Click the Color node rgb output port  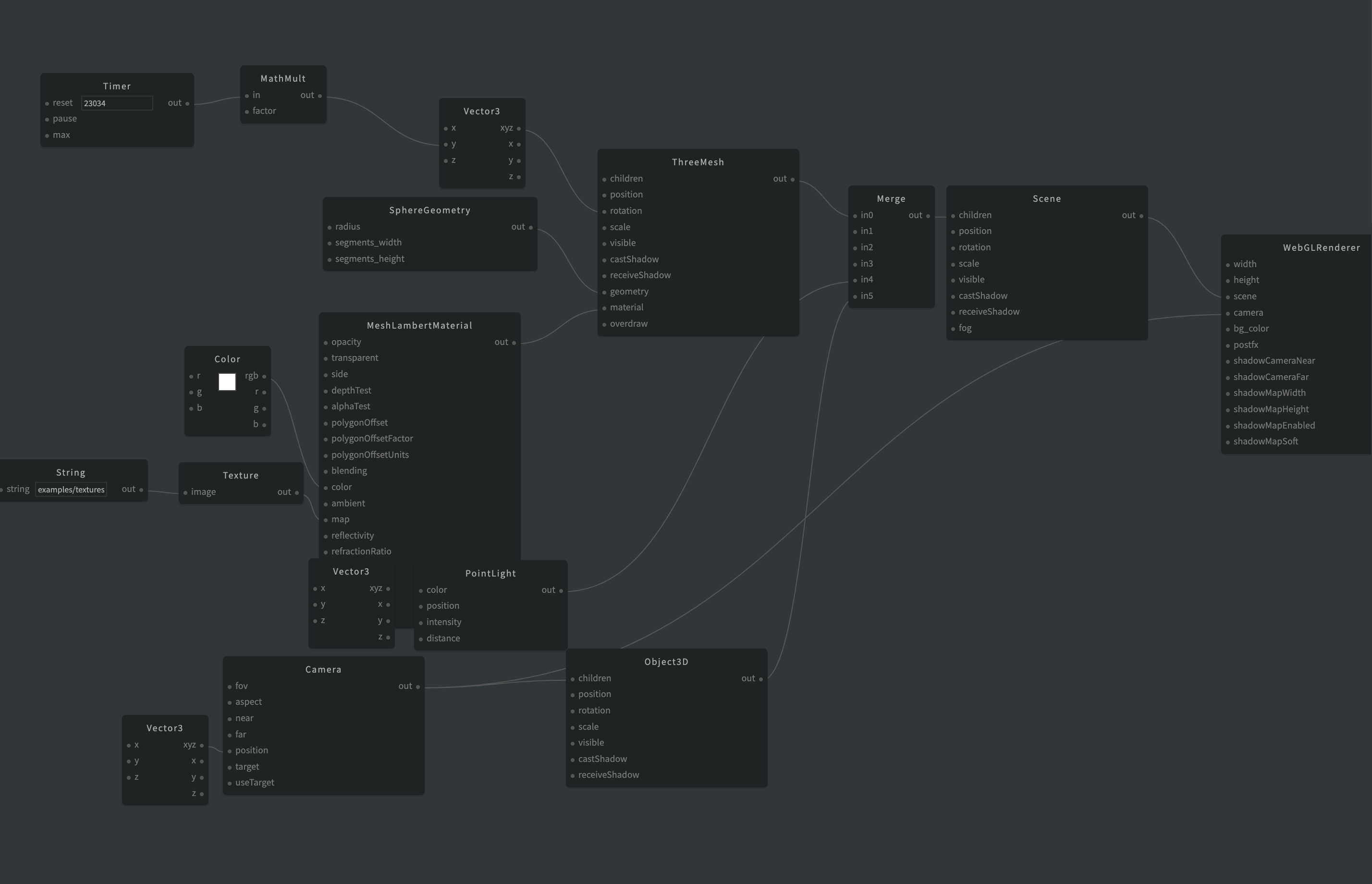click(264, 377)
